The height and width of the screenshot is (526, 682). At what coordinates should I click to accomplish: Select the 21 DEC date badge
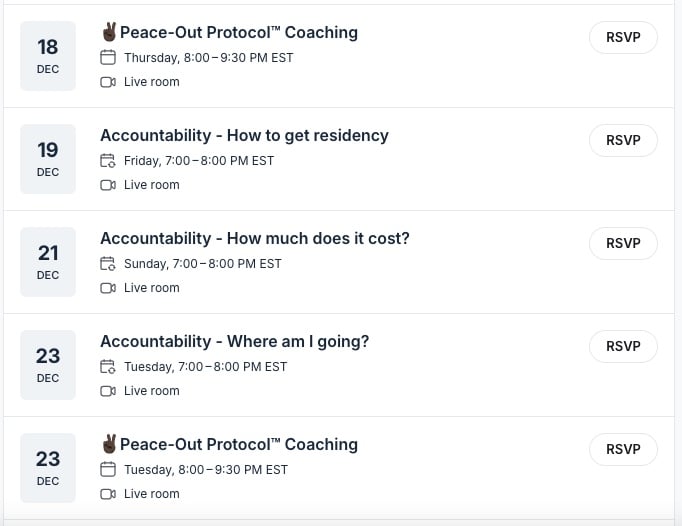(48, 262)
